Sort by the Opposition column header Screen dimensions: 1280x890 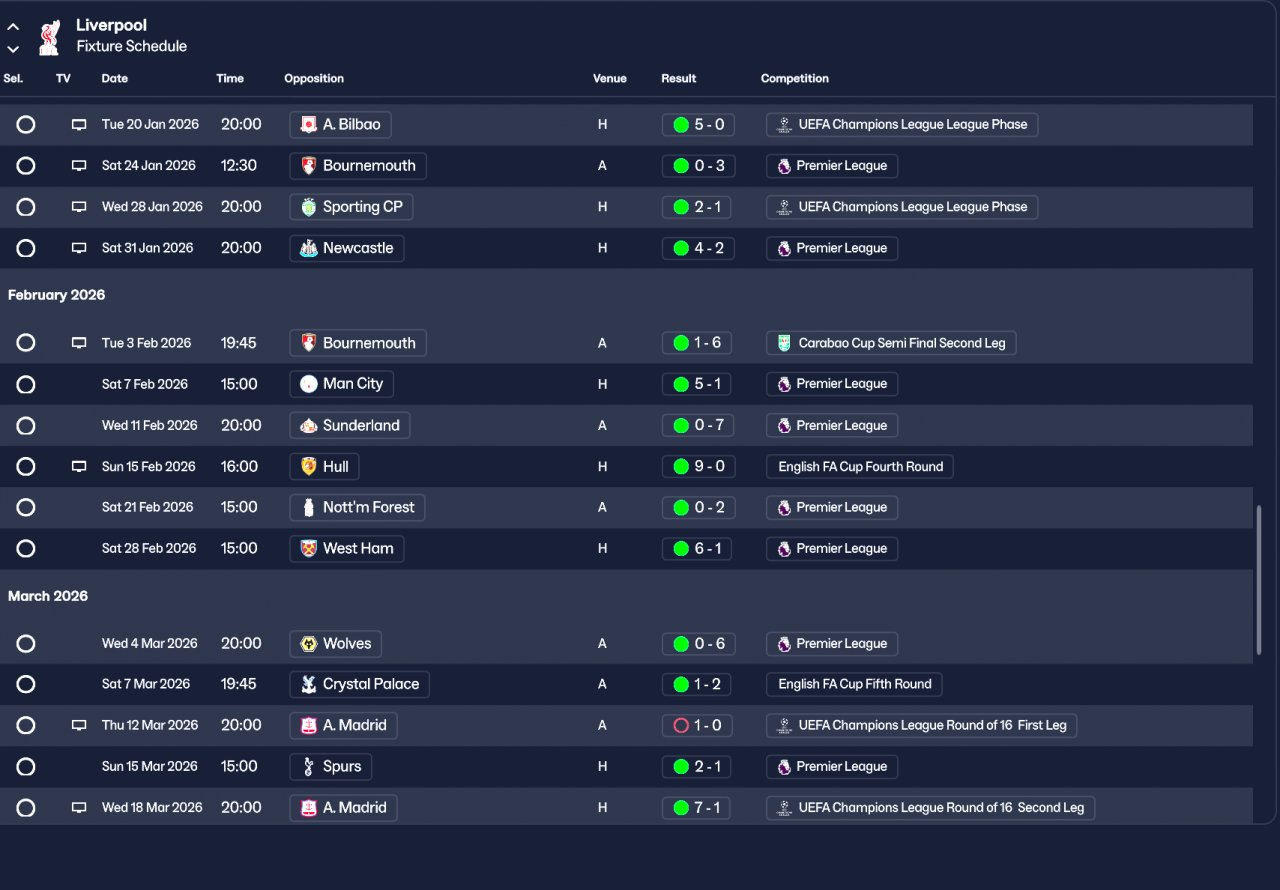314,78
